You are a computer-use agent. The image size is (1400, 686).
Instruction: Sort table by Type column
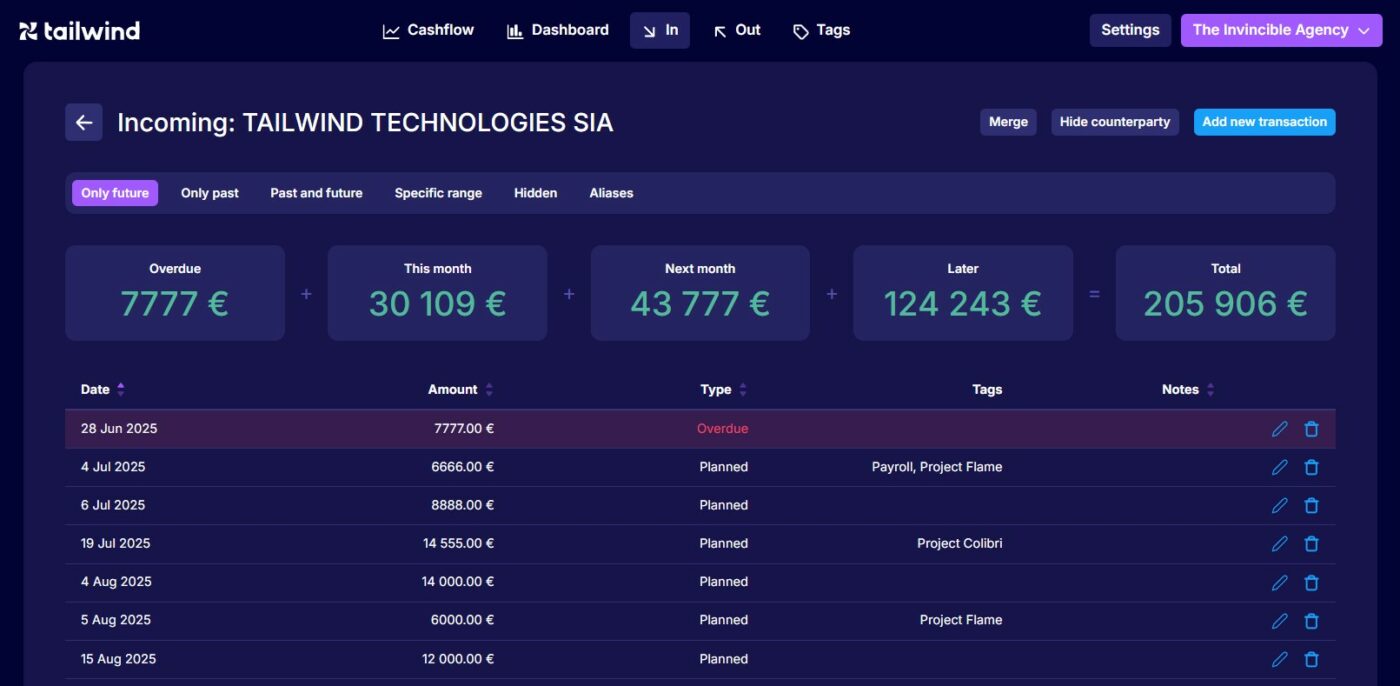[724, 390]
